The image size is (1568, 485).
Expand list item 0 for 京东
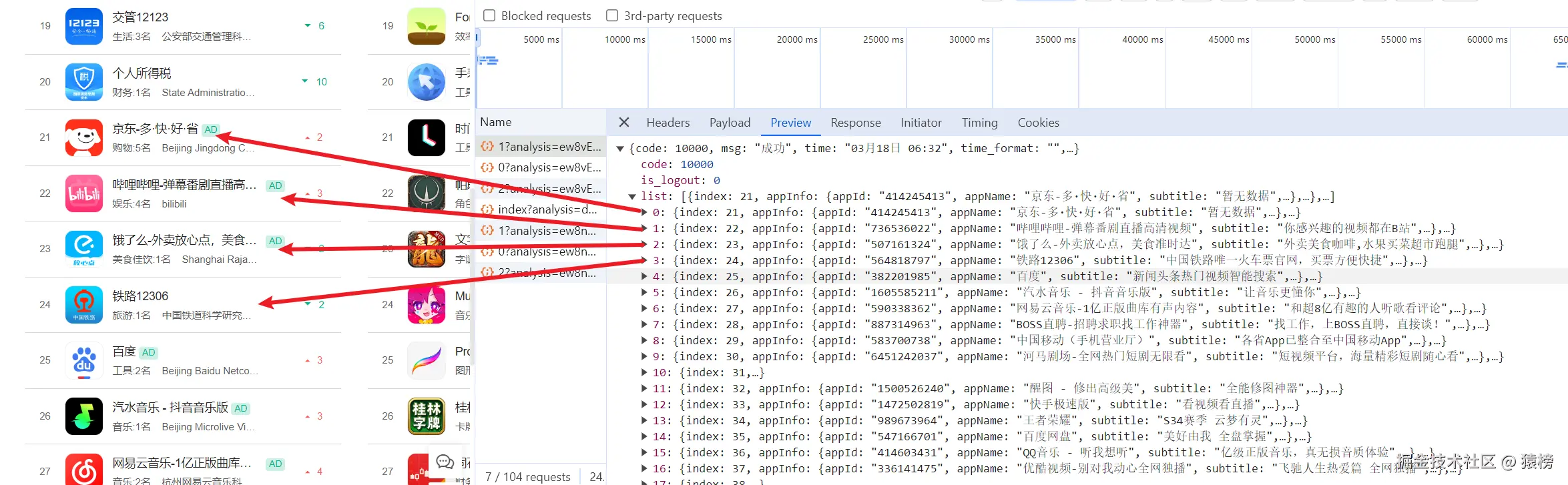pyautogui.click(x=644, y=212)
